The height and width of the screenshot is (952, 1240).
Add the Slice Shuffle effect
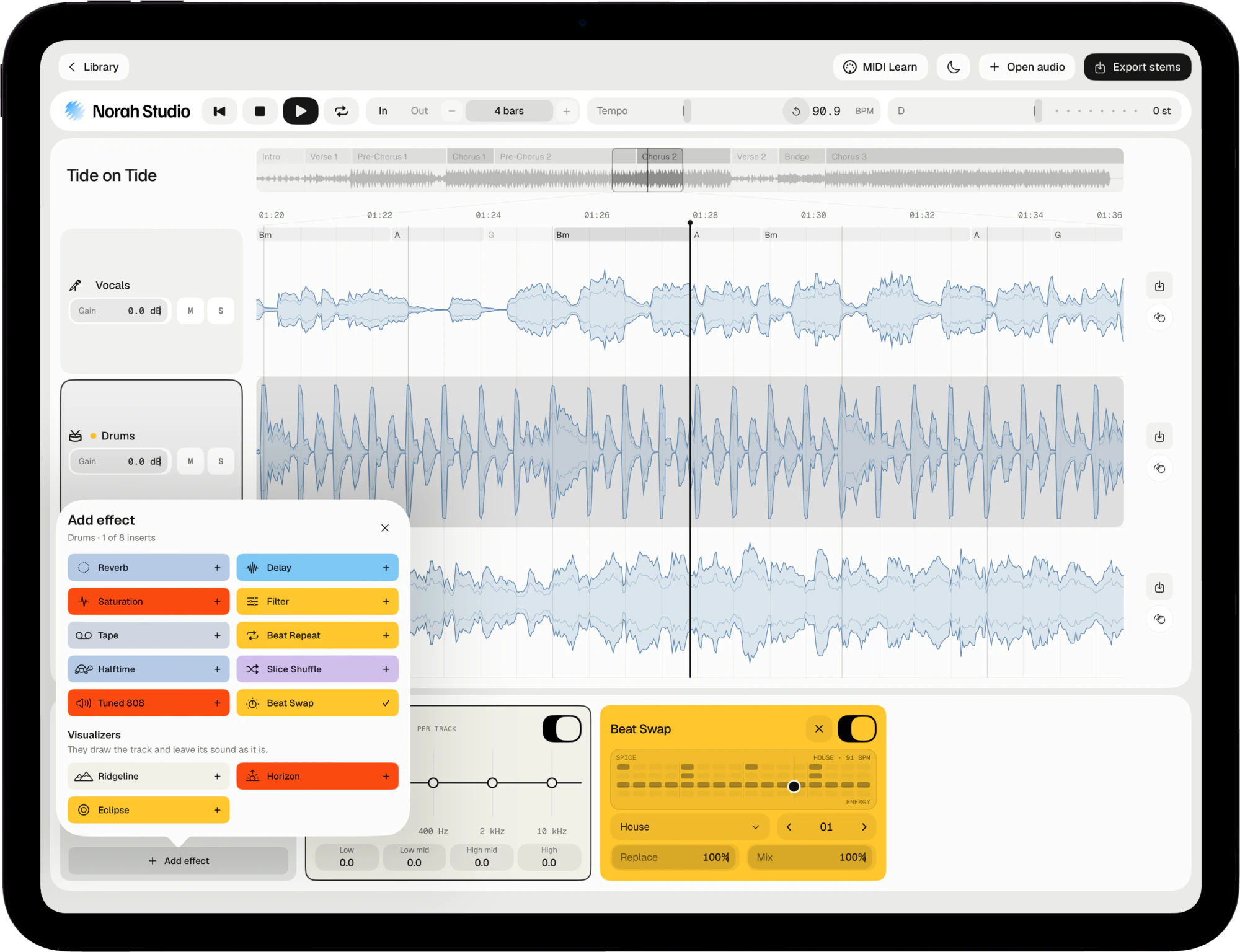coord(317,669)
